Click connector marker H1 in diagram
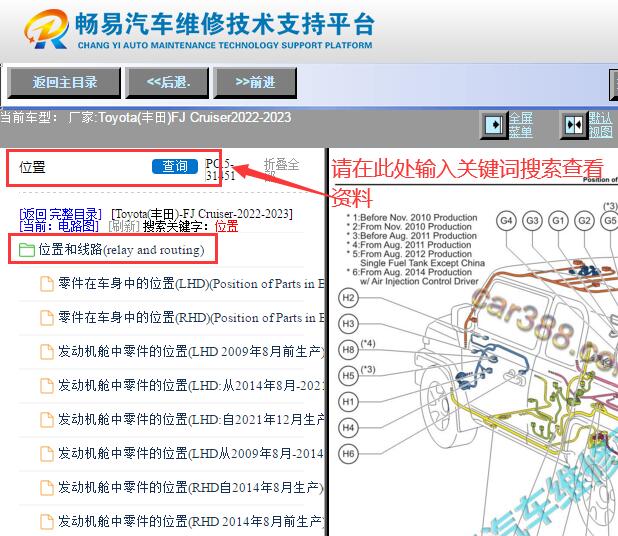Image resolution: width=618 pixels, height=536 pixels. tap(348, 402)
